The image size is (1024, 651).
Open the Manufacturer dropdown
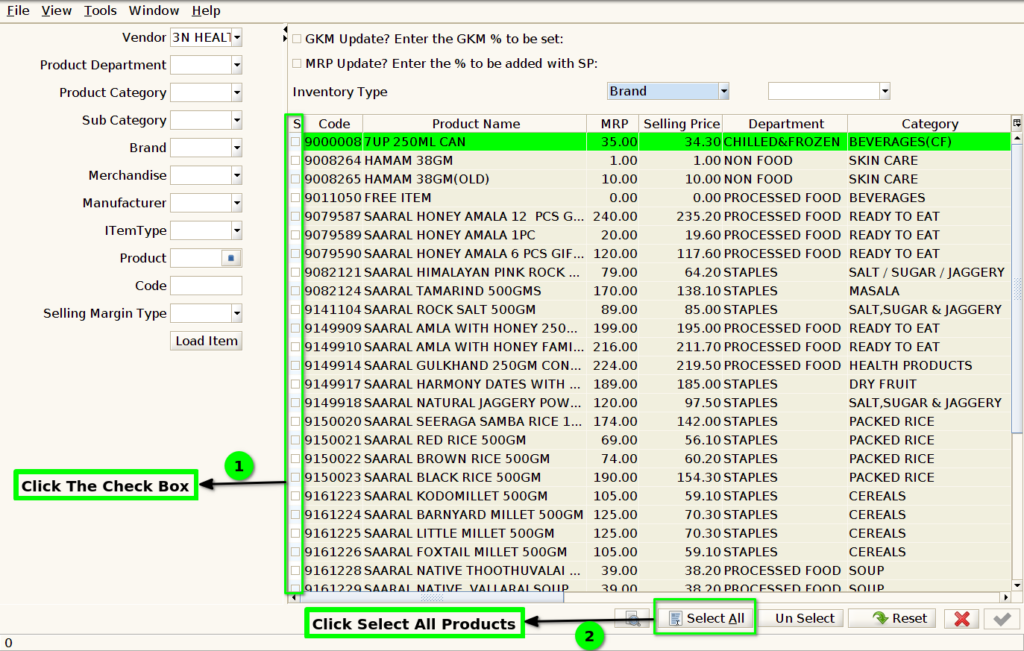(236, 202)
